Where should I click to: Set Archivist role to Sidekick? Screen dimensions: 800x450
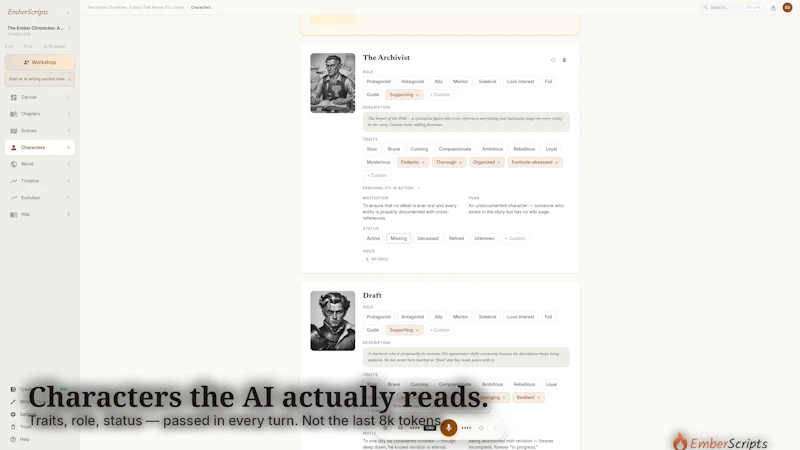click(x=487, y=82)
